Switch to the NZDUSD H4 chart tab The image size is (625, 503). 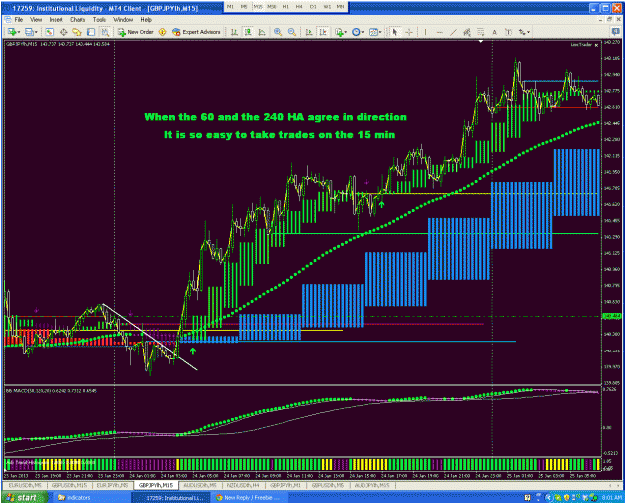[243, 485]
